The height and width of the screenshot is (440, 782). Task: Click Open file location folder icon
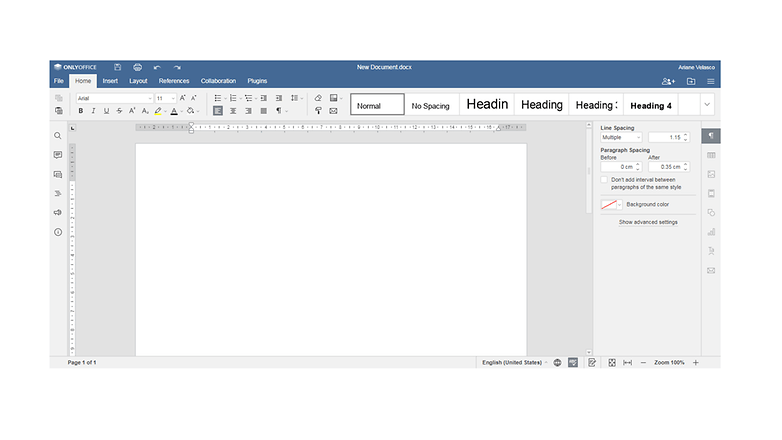[691, 81]
